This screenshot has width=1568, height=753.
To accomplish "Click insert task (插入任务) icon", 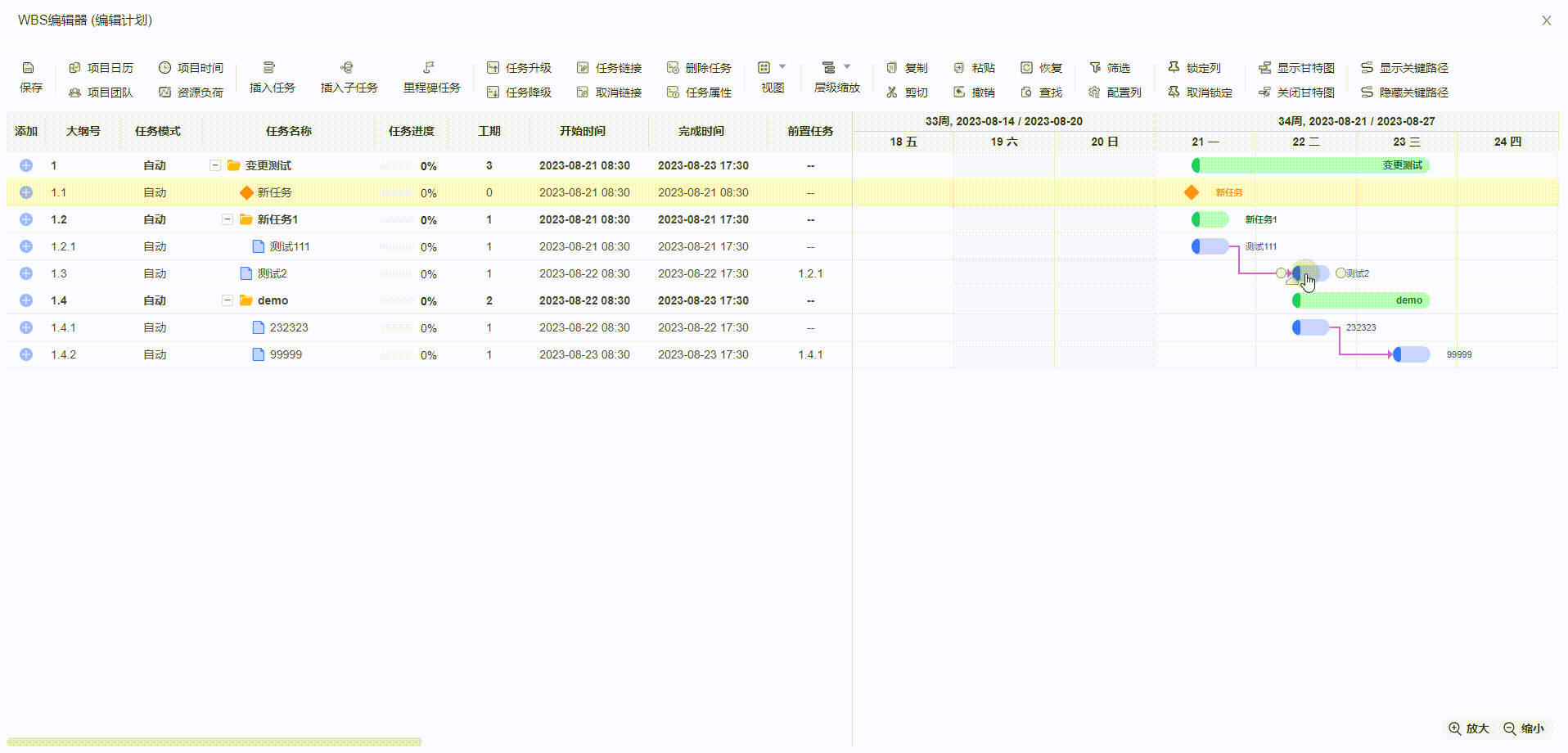I will 269,68.
